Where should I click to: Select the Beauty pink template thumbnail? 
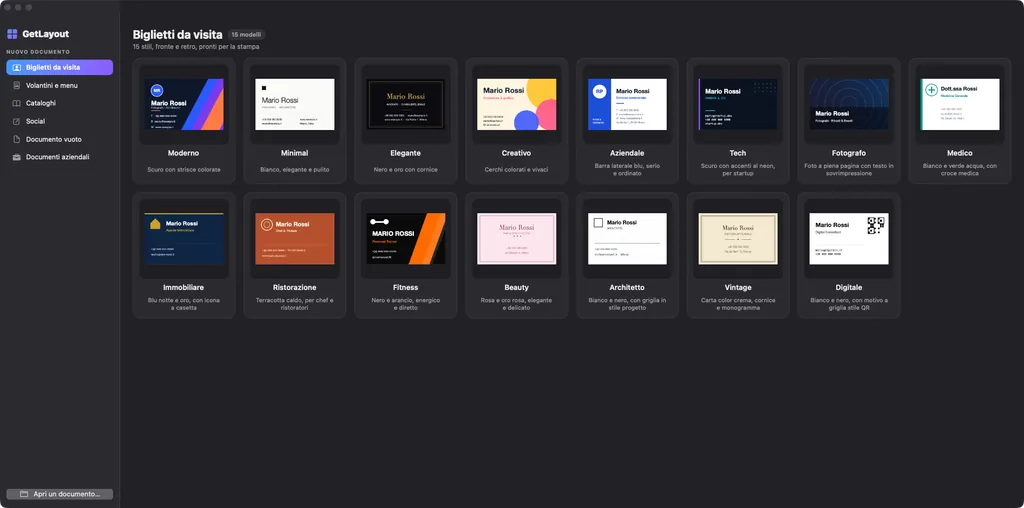(x=517, y=238)
